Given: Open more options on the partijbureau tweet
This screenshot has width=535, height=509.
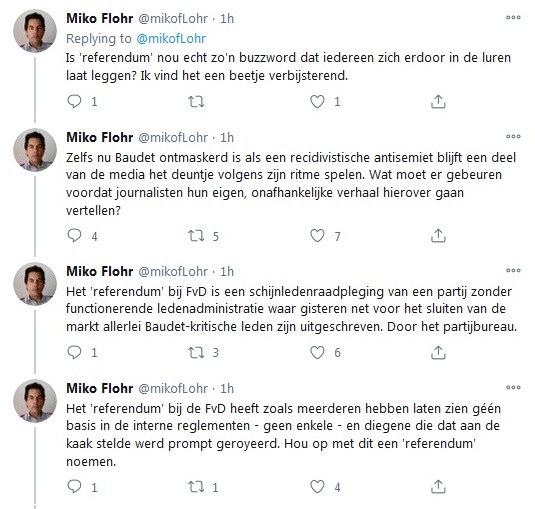Looking at the screenshot, I should pos(513,271).
